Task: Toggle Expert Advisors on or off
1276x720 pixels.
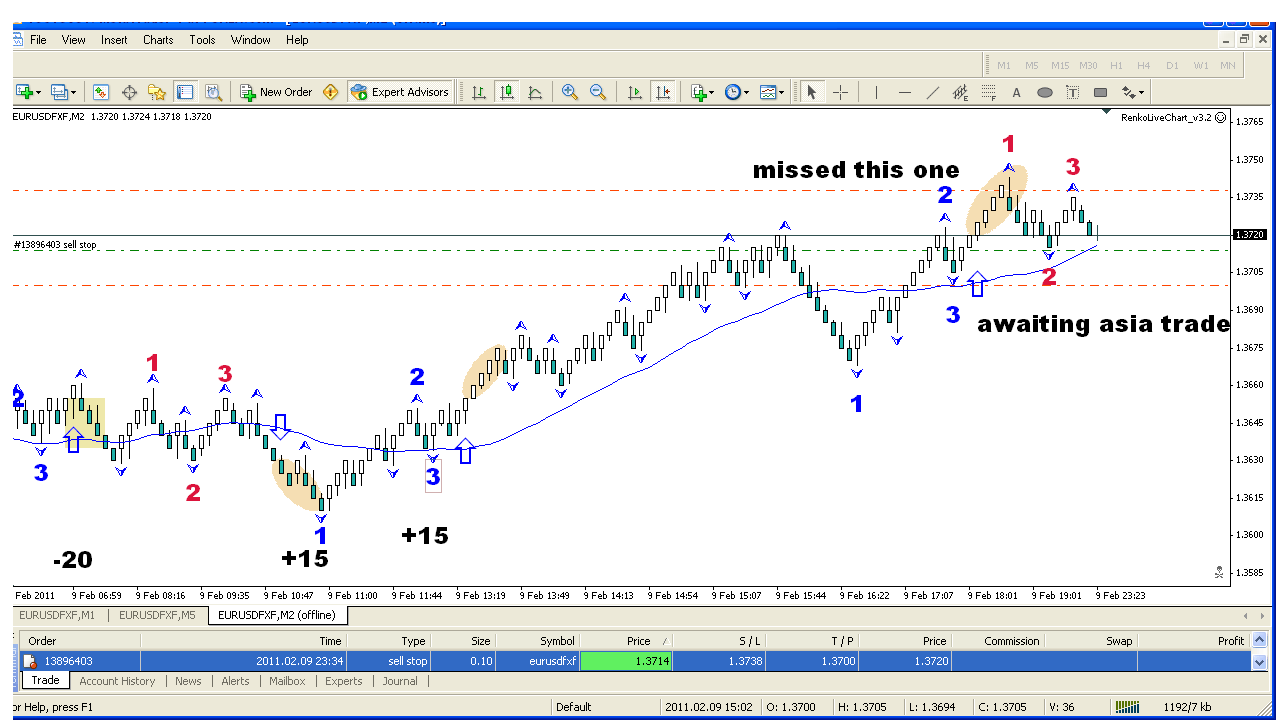Action: tap(400, 92)
